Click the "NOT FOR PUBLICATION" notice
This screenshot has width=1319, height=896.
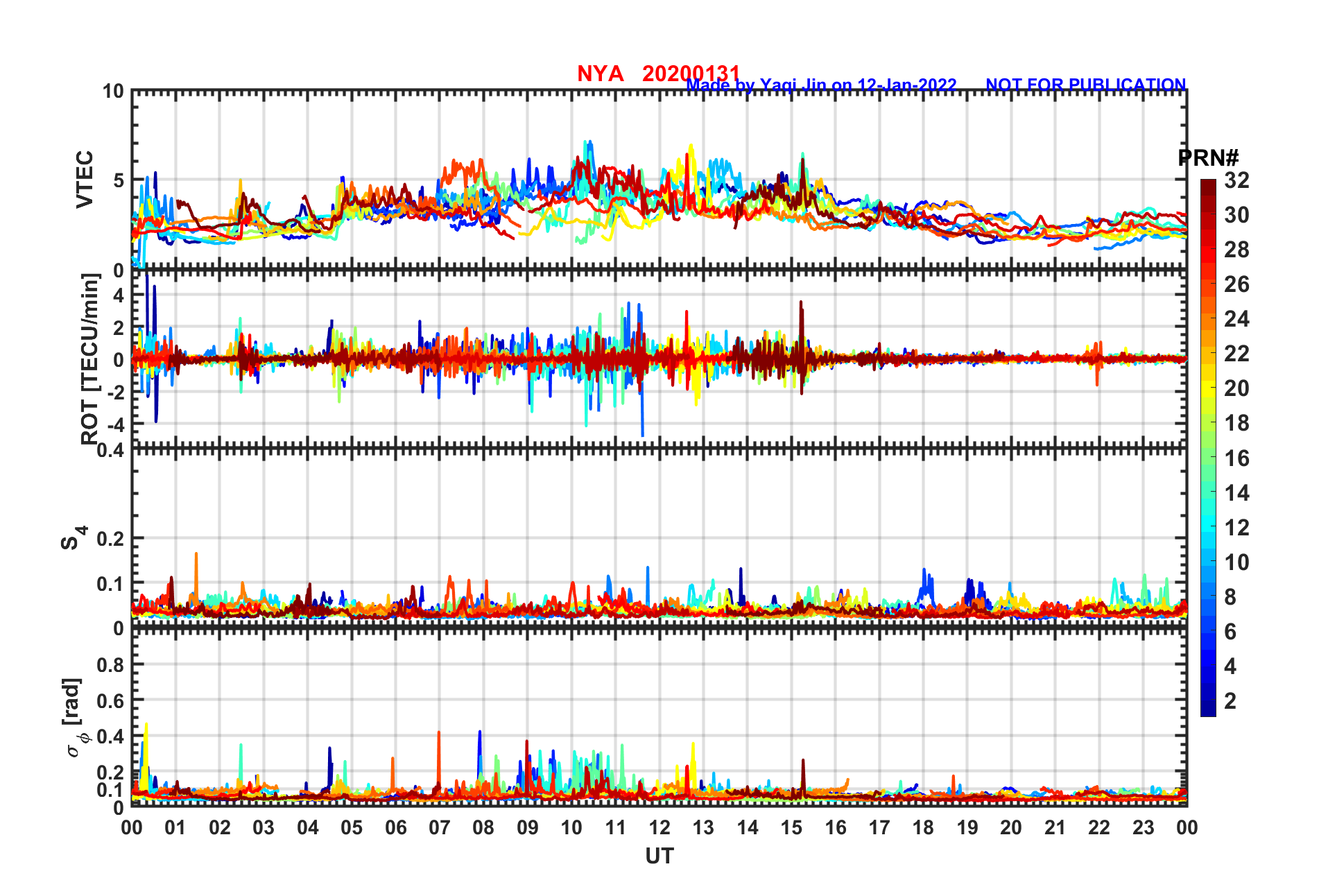coord(1086,85)
